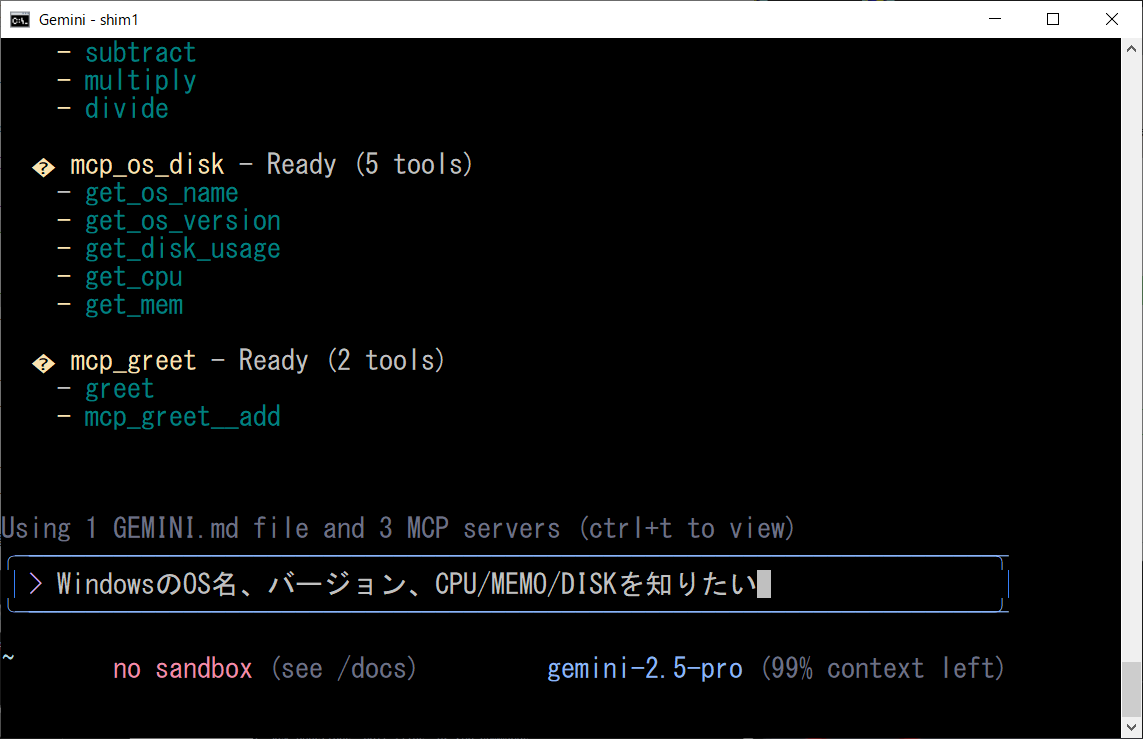Maximize the Gemini terminal window
This screenshot has height=739, width=1143.
pyautogui.click(x=1053, y=19)
